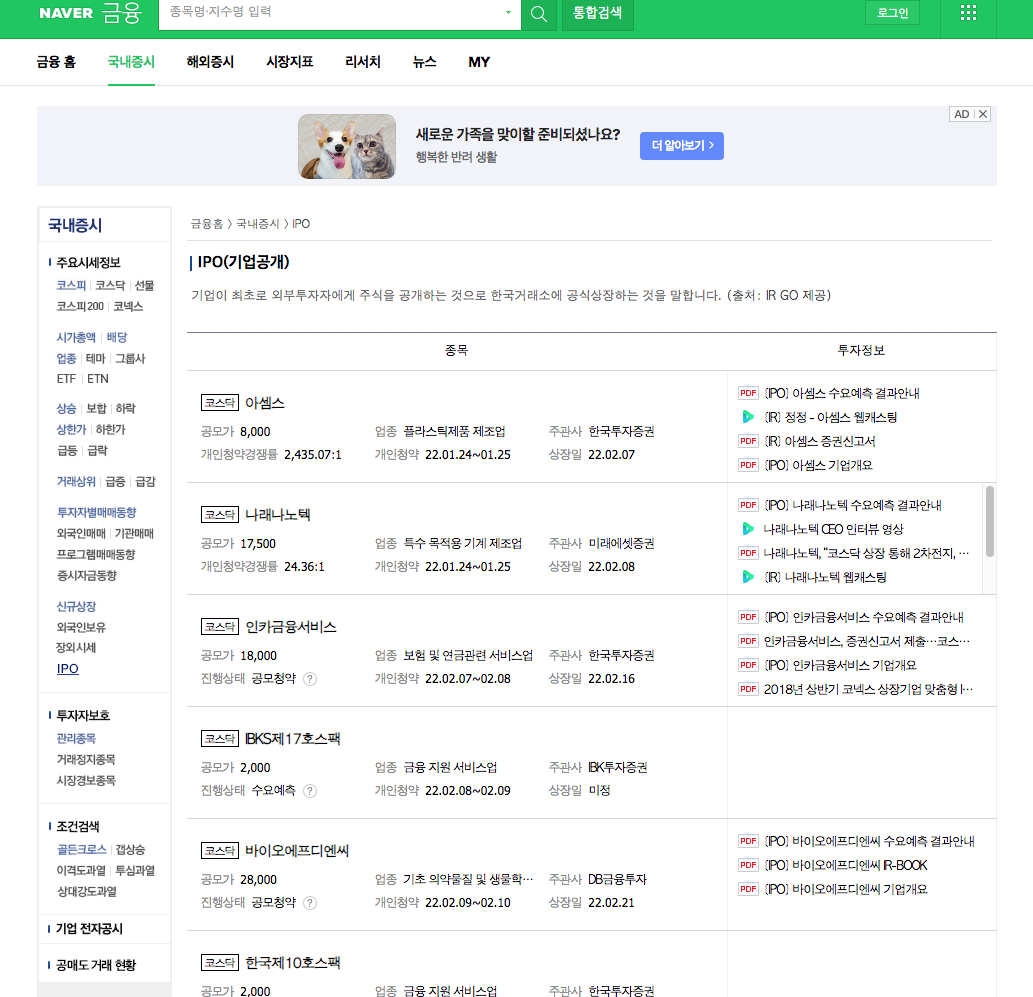
Task: Open the 시장지표 tab
Action: pyautogui.click(x=290, y=62)
